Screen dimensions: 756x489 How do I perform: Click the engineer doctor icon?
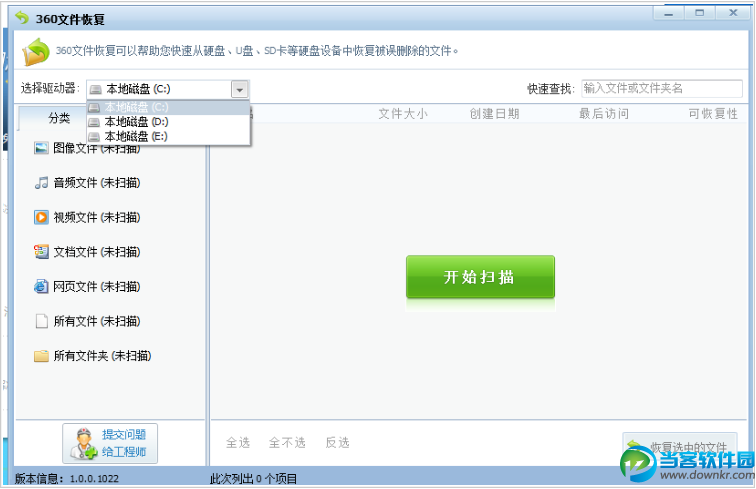(x=83, y=444)
